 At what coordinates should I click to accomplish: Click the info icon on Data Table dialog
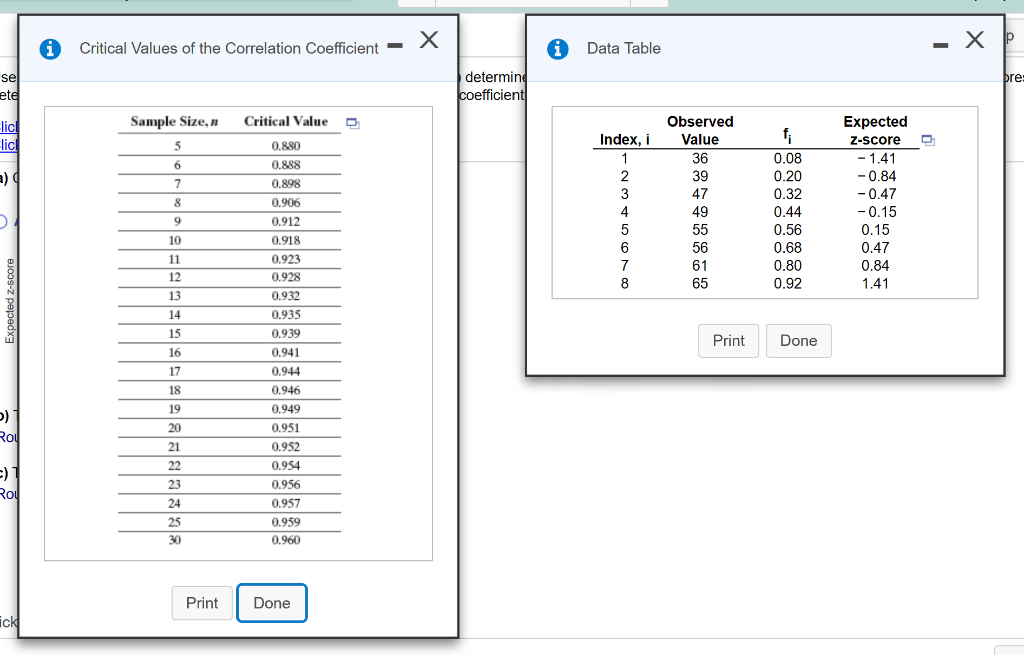tap(558, 48)
